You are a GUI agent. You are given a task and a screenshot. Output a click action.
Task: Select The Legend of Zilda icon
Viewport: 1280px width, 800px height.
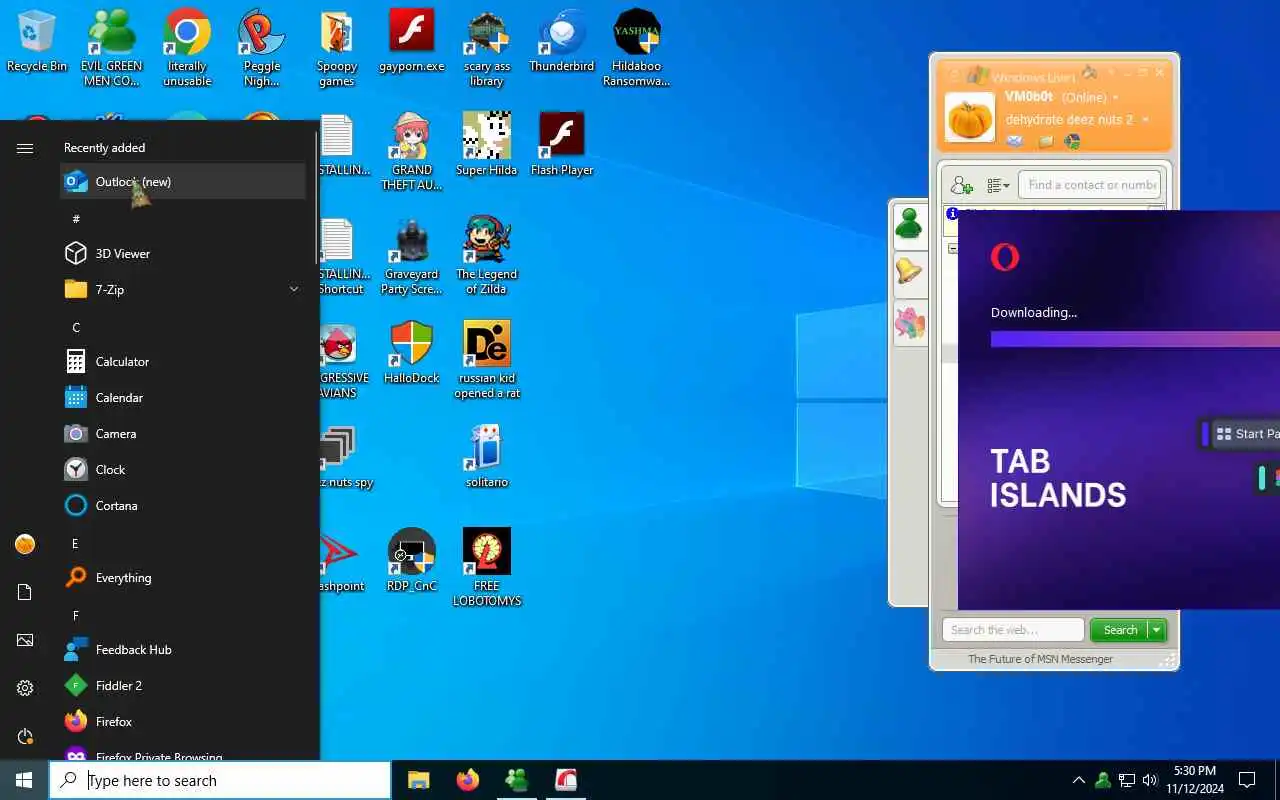(487, 256)
